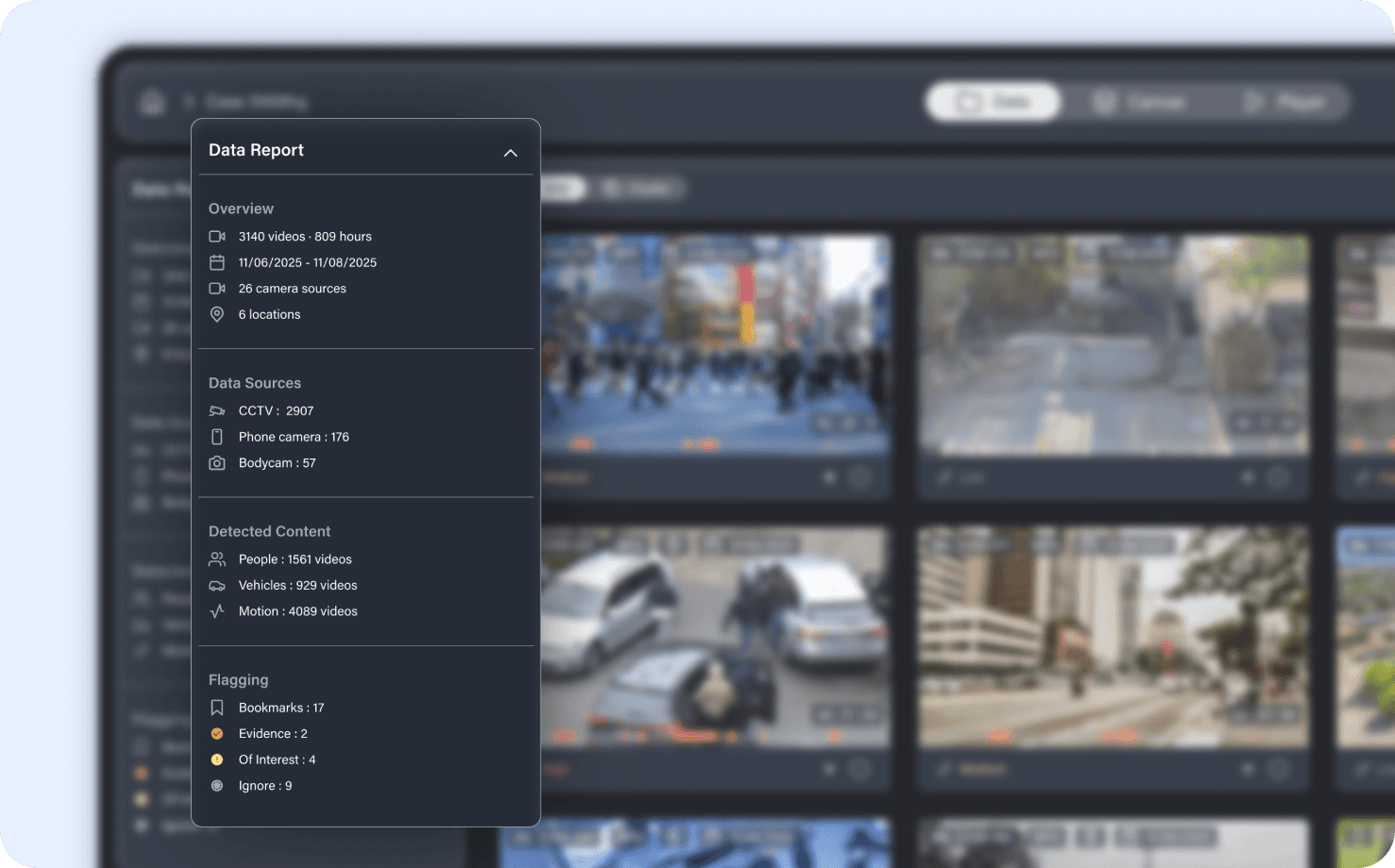Image resolution: width=1395 pixels, height=868 pixels.
Task: Click the Phone camera device icon
Action: [217, 437]
